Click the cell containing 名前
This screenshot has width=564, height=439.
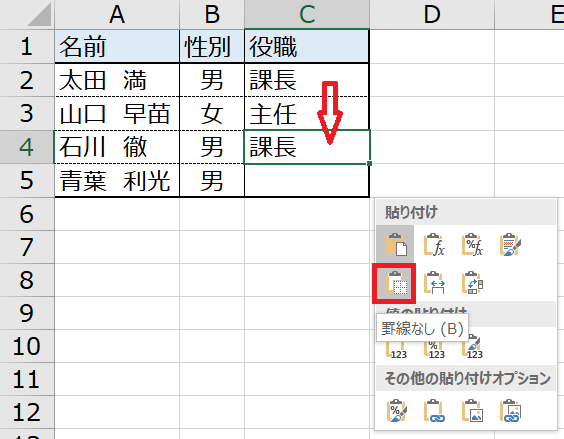[x=117, y=46]
